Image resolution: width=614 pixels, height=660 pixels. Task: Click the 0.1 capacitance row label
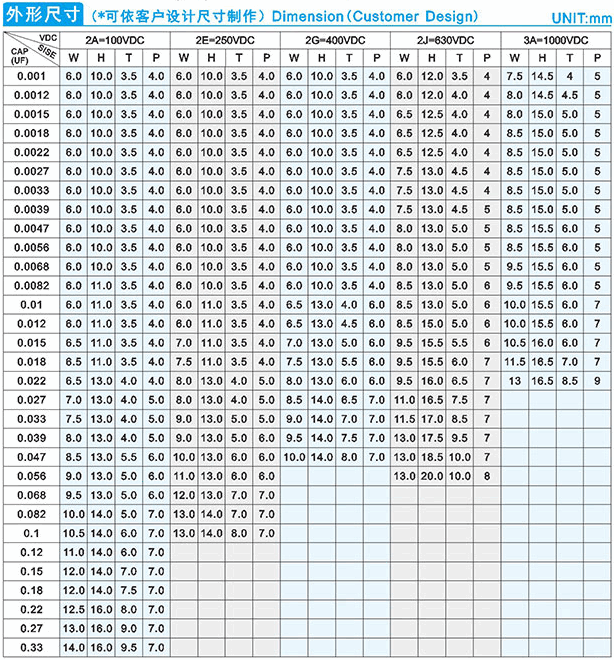[30, 533]
